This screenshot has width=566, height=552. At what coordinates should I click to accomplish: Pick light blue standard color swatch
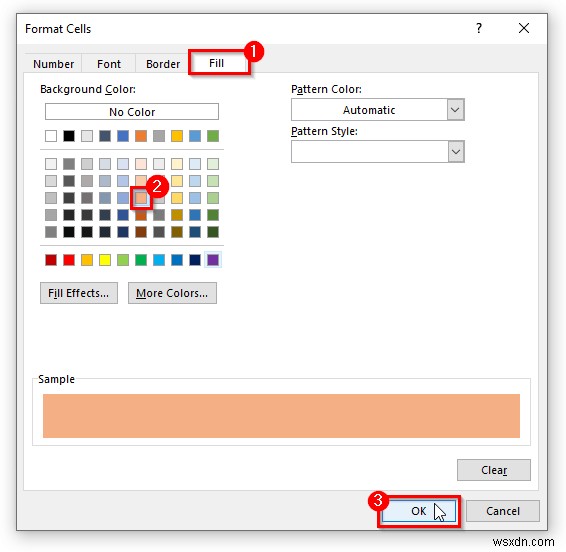pyautogui.click(x=159, y=260)
